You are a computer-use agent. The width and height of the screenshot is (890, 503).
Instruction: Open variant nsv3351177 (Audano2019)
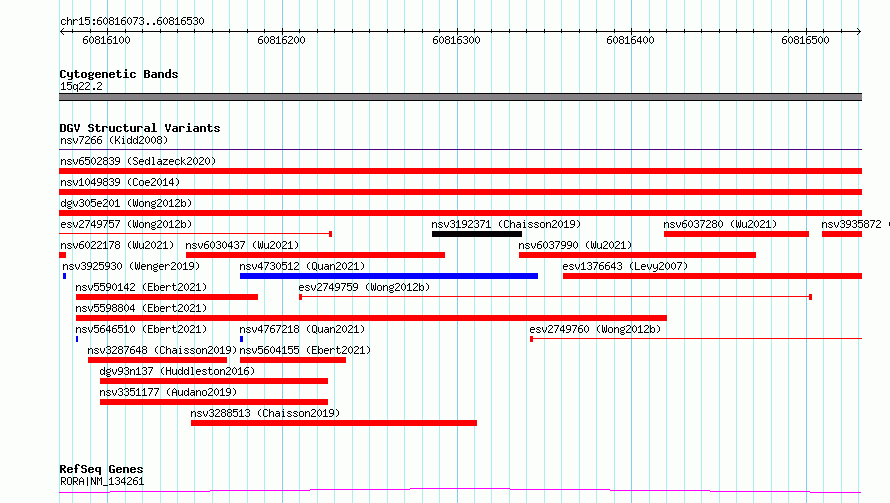point(168,392)
